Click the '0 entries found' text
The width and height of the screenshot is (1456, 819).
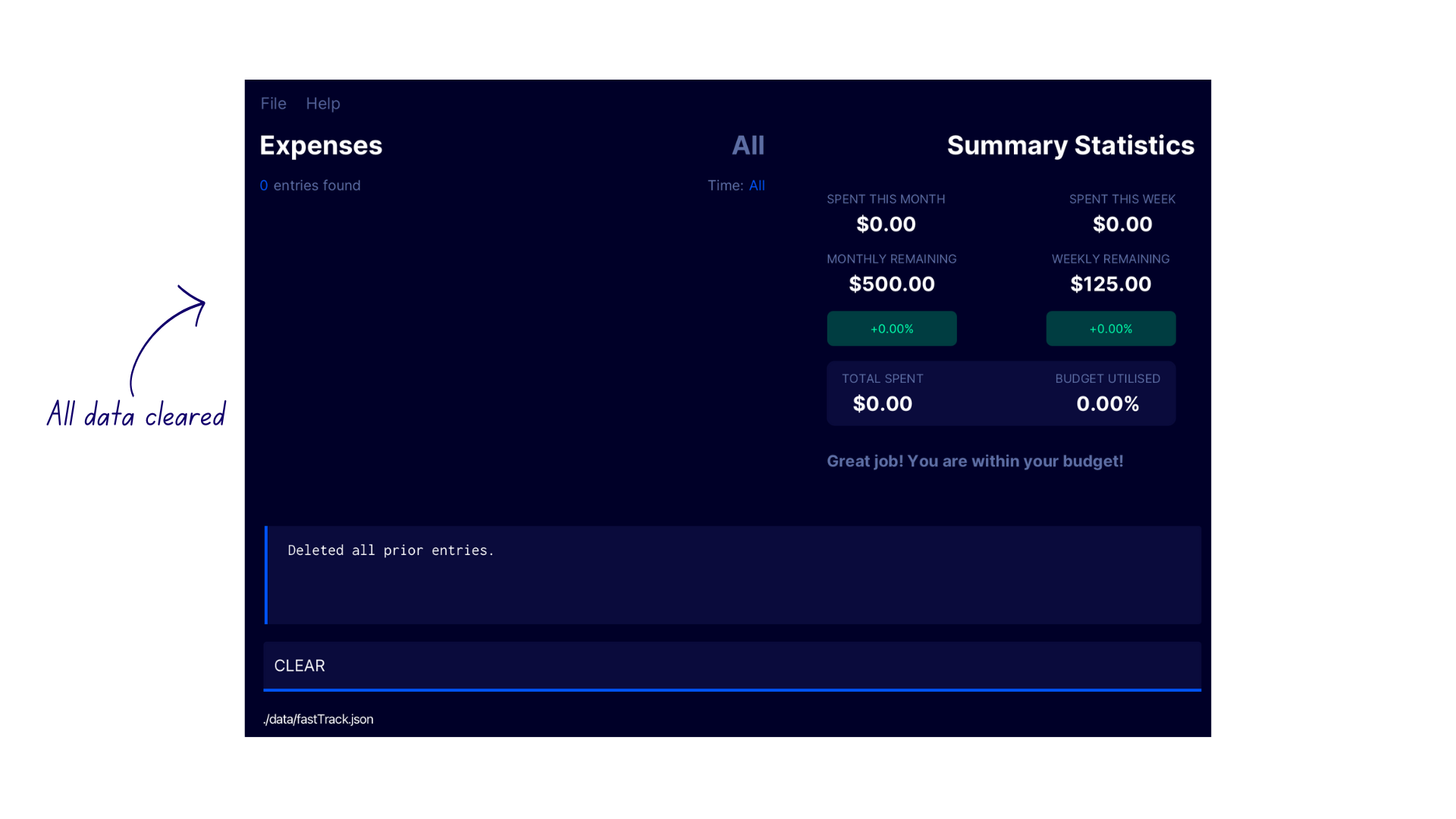(x=310, y=186)
